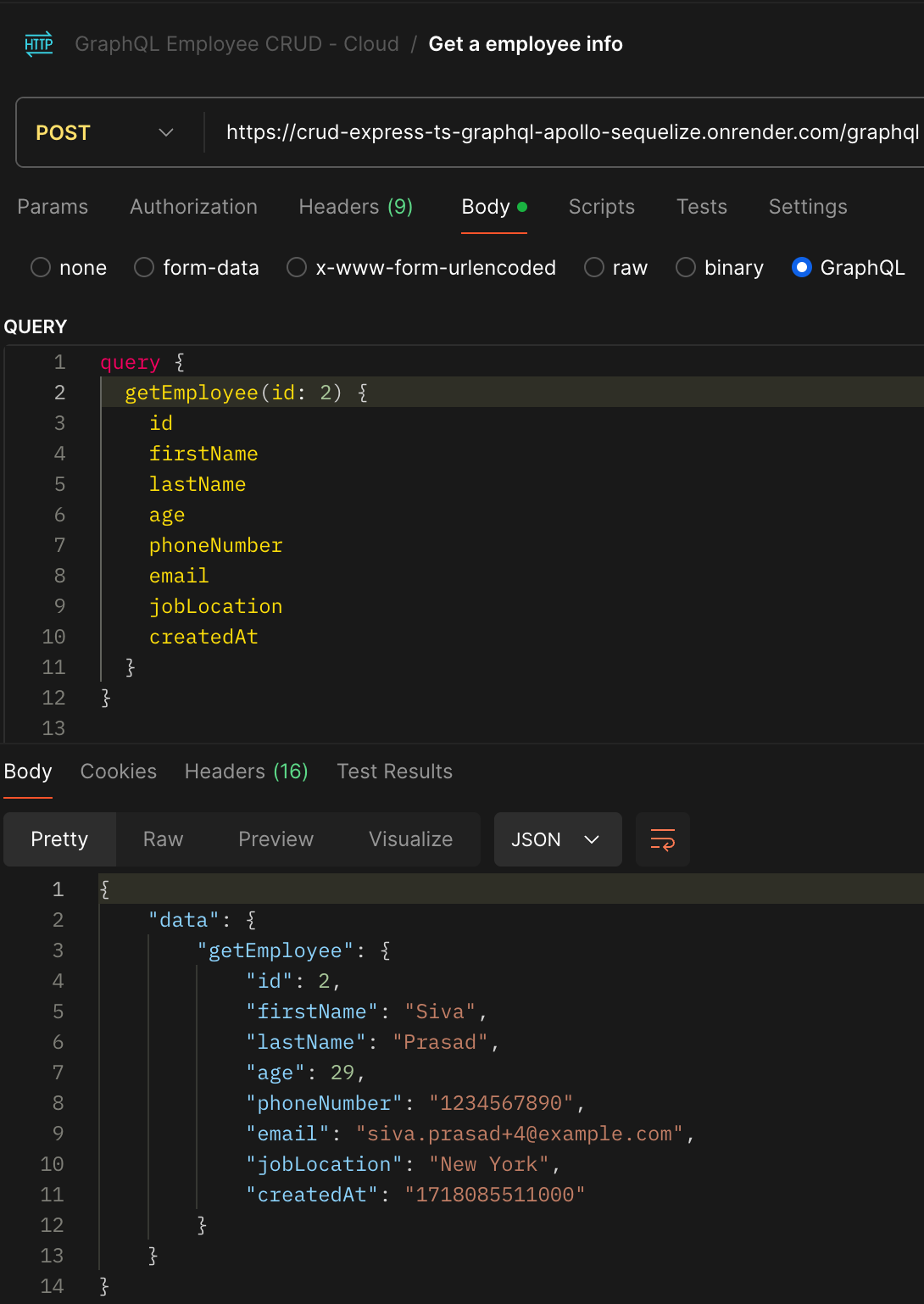Open the request Settings tab
Image resolution: width=924 pixels, height=1304 pixels.
pos(808,207)
